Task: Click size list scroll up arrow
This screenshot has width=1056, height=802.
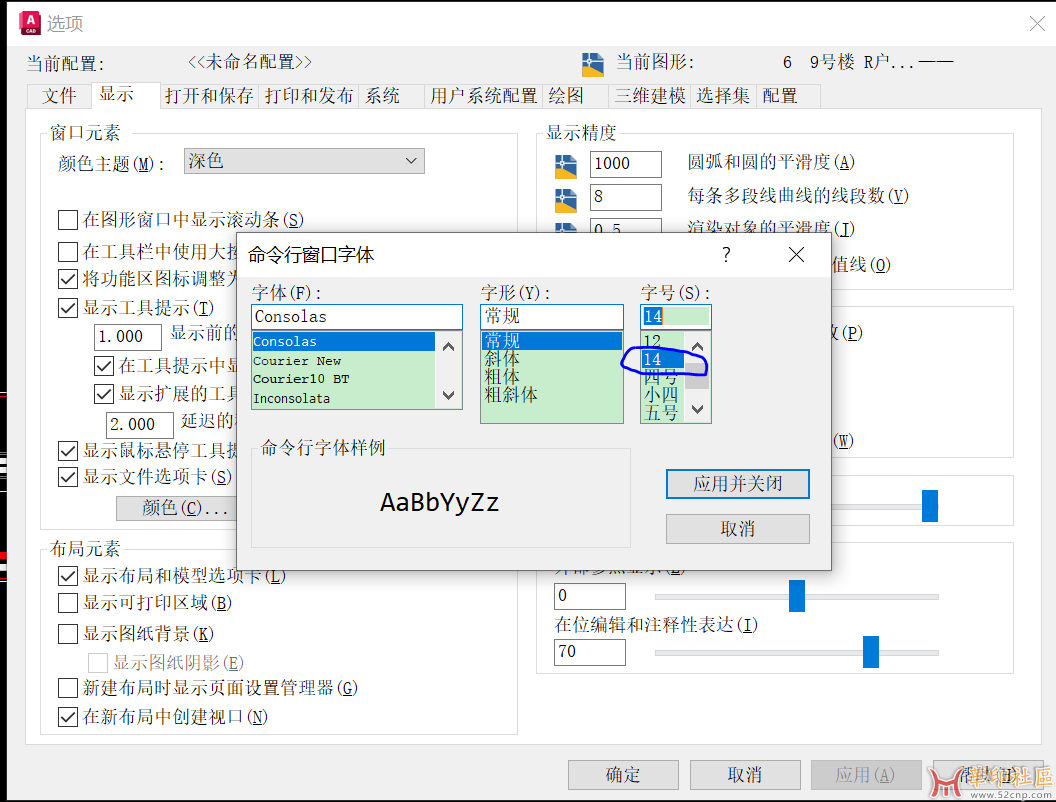Action: tap(698, 347)
